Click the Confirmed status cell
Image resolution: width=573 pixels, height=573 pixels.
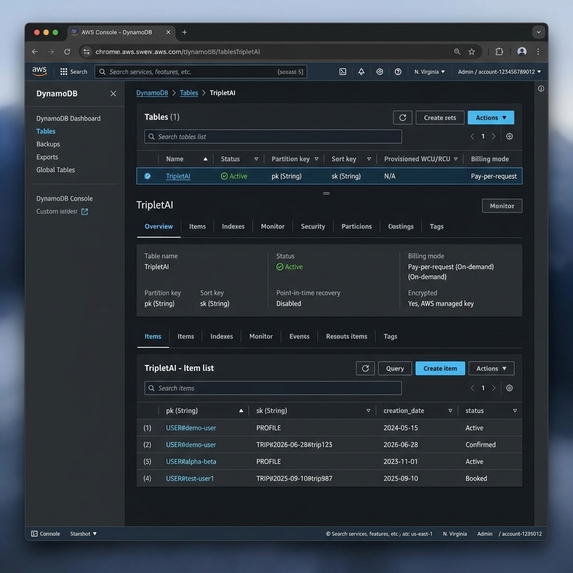pos(481,445)
